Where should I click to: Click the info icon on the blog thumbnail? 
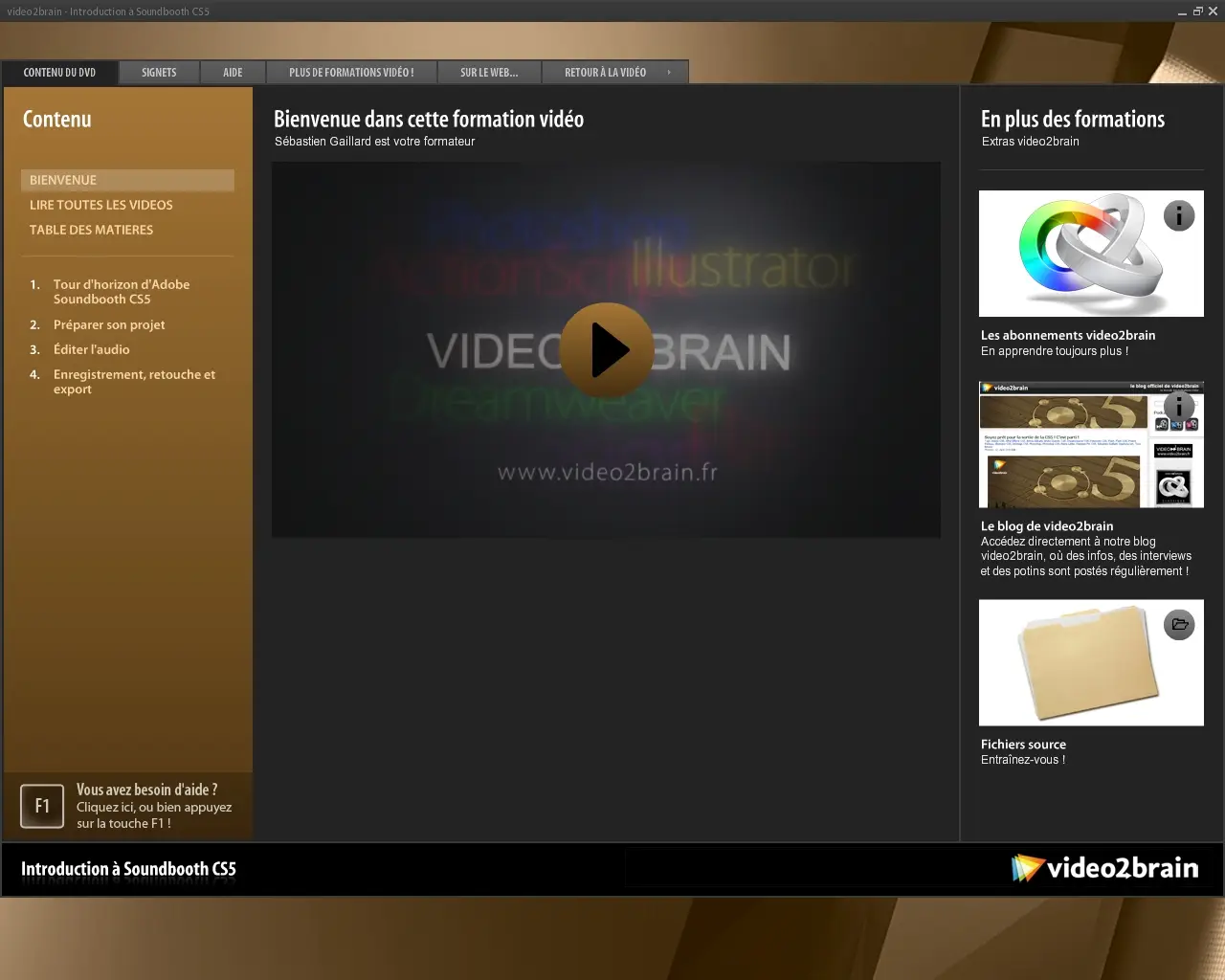pyautogui.click(x=1179, y=407)
